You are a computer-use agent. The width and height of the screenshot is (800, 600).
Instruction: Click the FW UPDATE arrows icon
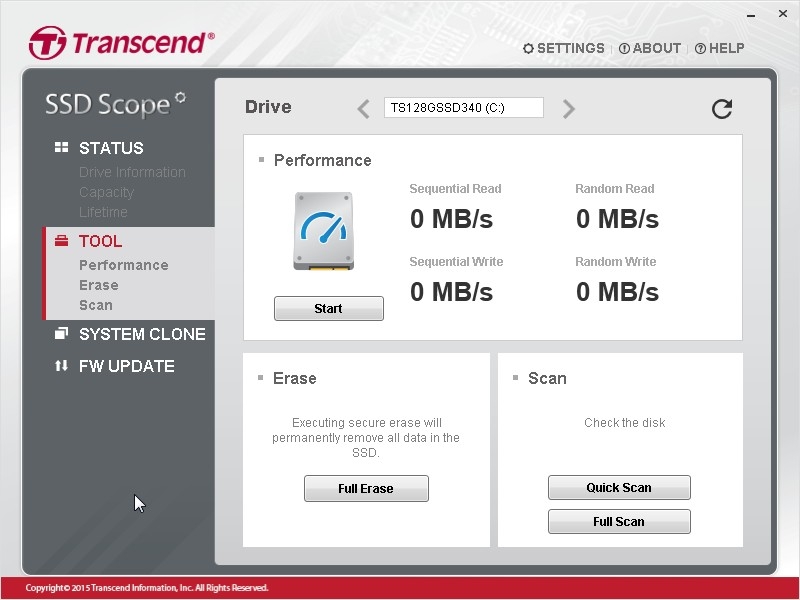pos(61,366)
